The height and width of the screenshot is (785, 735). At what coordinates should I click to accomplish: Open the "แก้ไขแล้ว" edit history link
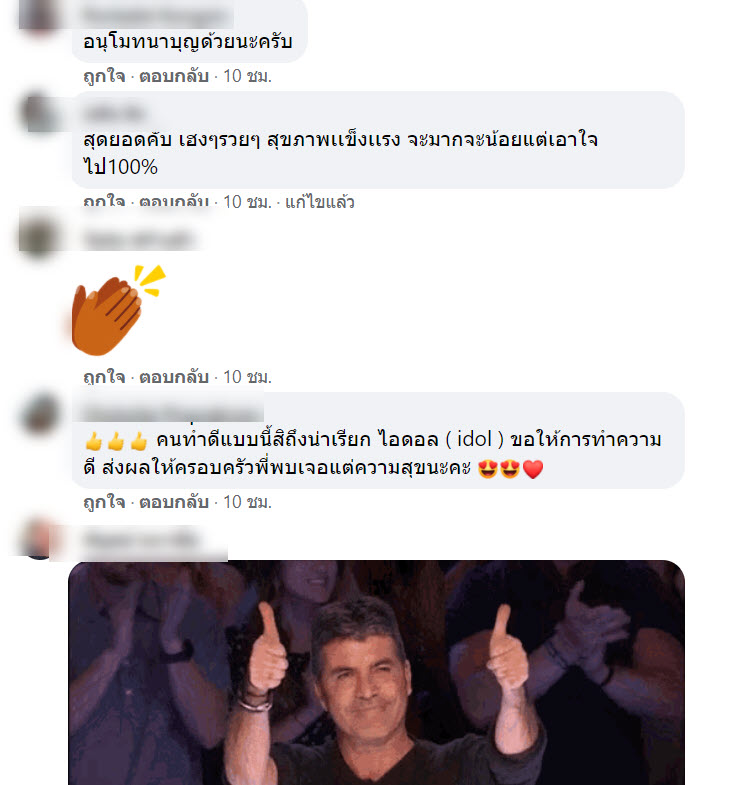(319, 202)
